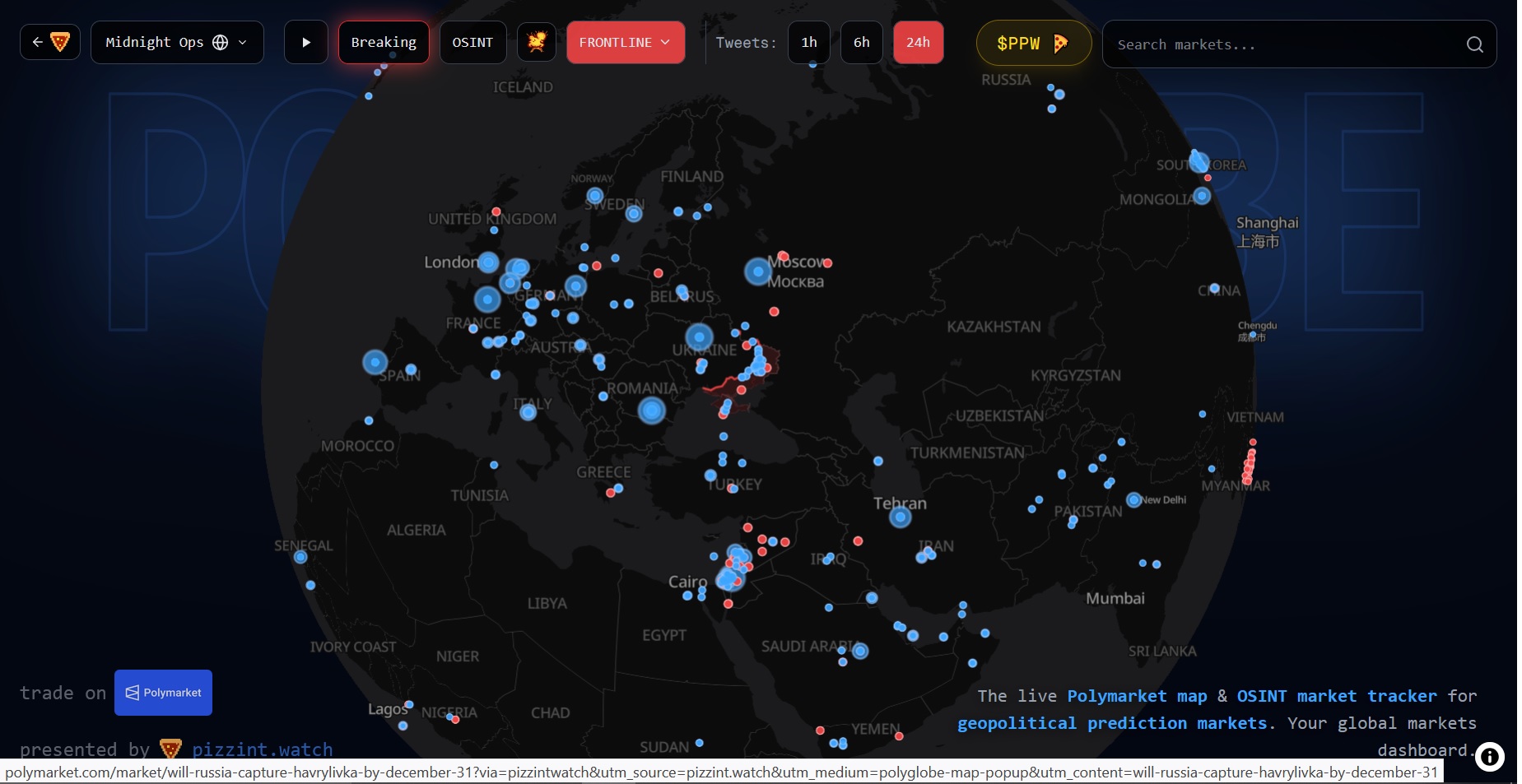Toggle the Breaking filter
The height and width of the screenshot is (784, 1522).
(384, 43)
